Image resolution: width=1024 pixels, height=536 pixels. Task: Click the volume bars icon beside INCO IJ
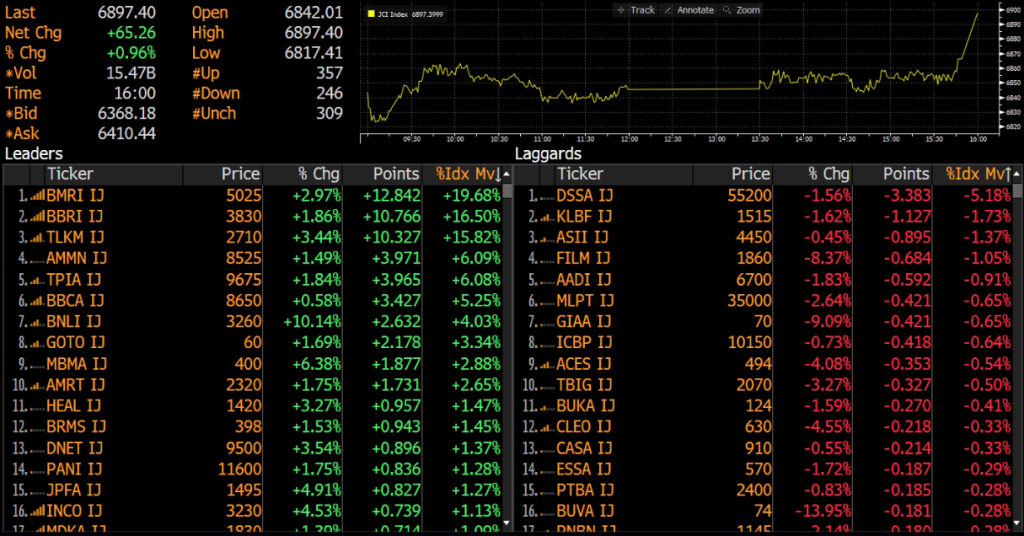coord(37,511)
